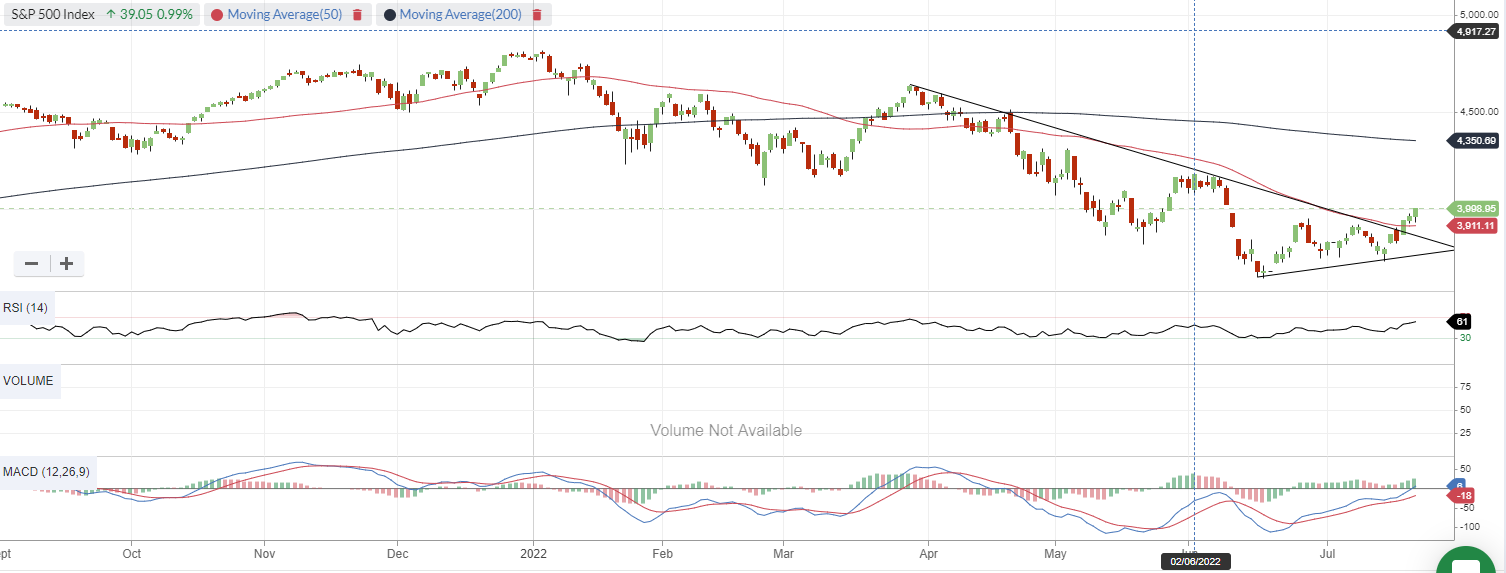1506x573 pixels.
Task: Click the 4,350.69 moving average value tag
Action: pos(1475,141)
